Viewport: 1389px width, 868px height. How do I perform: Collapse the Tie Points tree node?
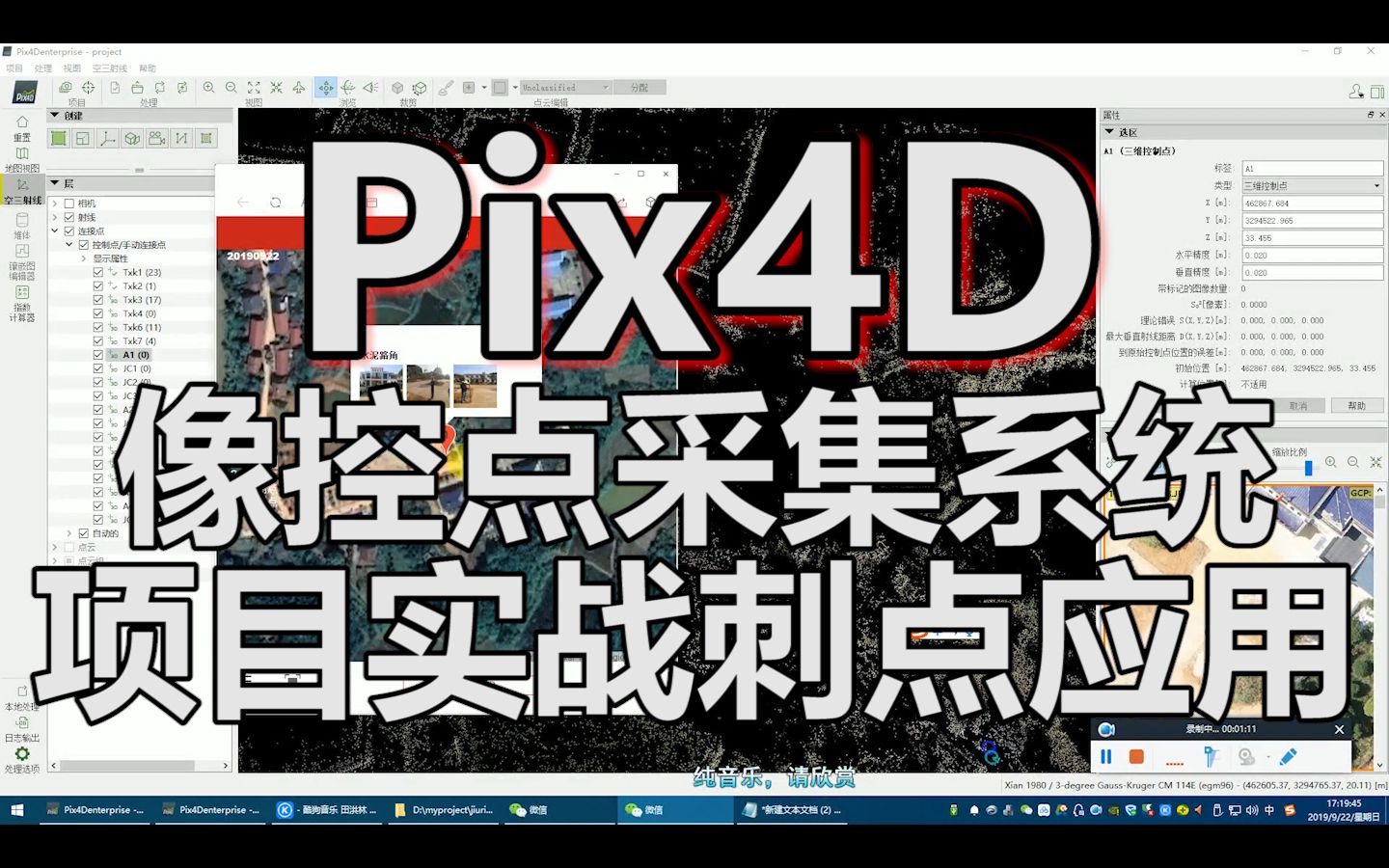[x=55, y=231]
